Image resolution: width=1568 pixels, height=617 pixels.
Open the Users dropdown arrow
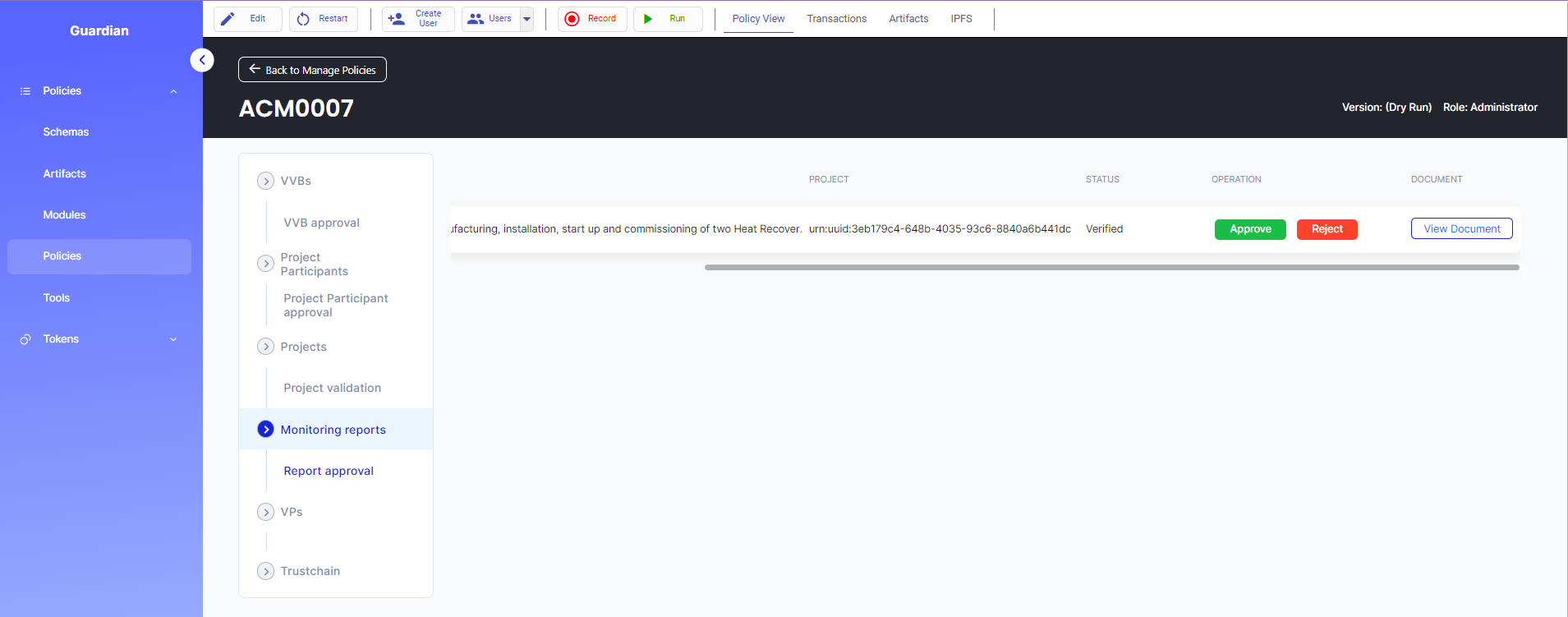pyautogui.click(x=526, y=19)
